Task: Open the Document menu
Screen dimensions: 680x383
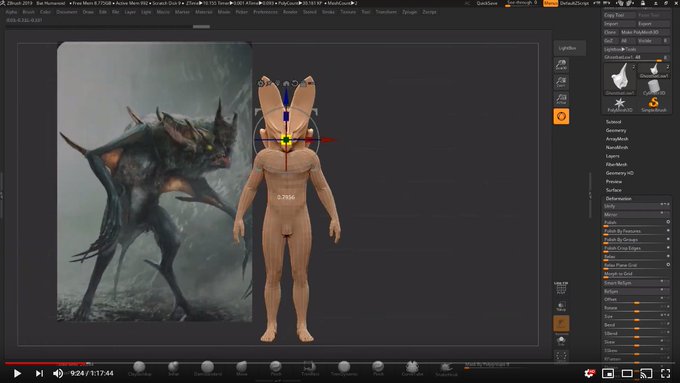Action: [x=67, y=12]
